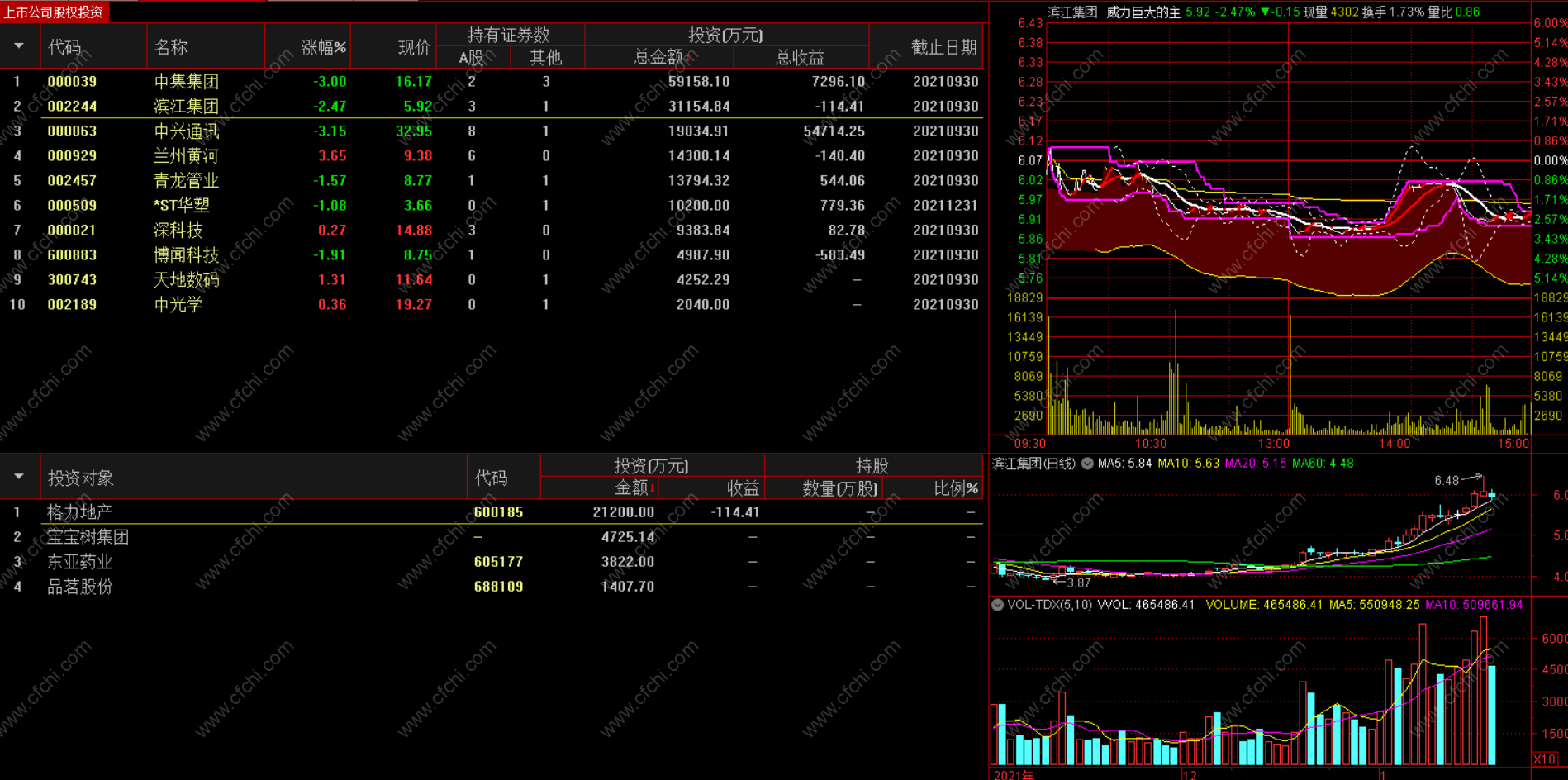Select stock code 002244
Image resolution: width=1568 pixels, height=780 pixels.
coord(72,107)
